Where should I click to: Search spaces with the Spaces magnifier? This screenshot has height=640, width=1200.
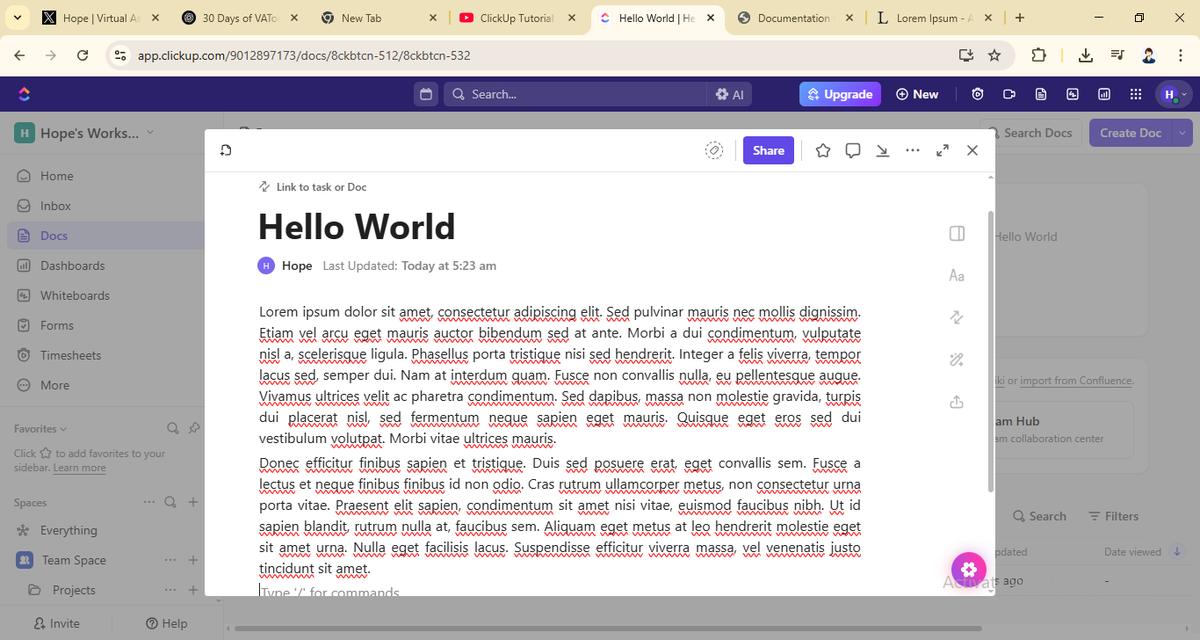click(x=170, y=502)
